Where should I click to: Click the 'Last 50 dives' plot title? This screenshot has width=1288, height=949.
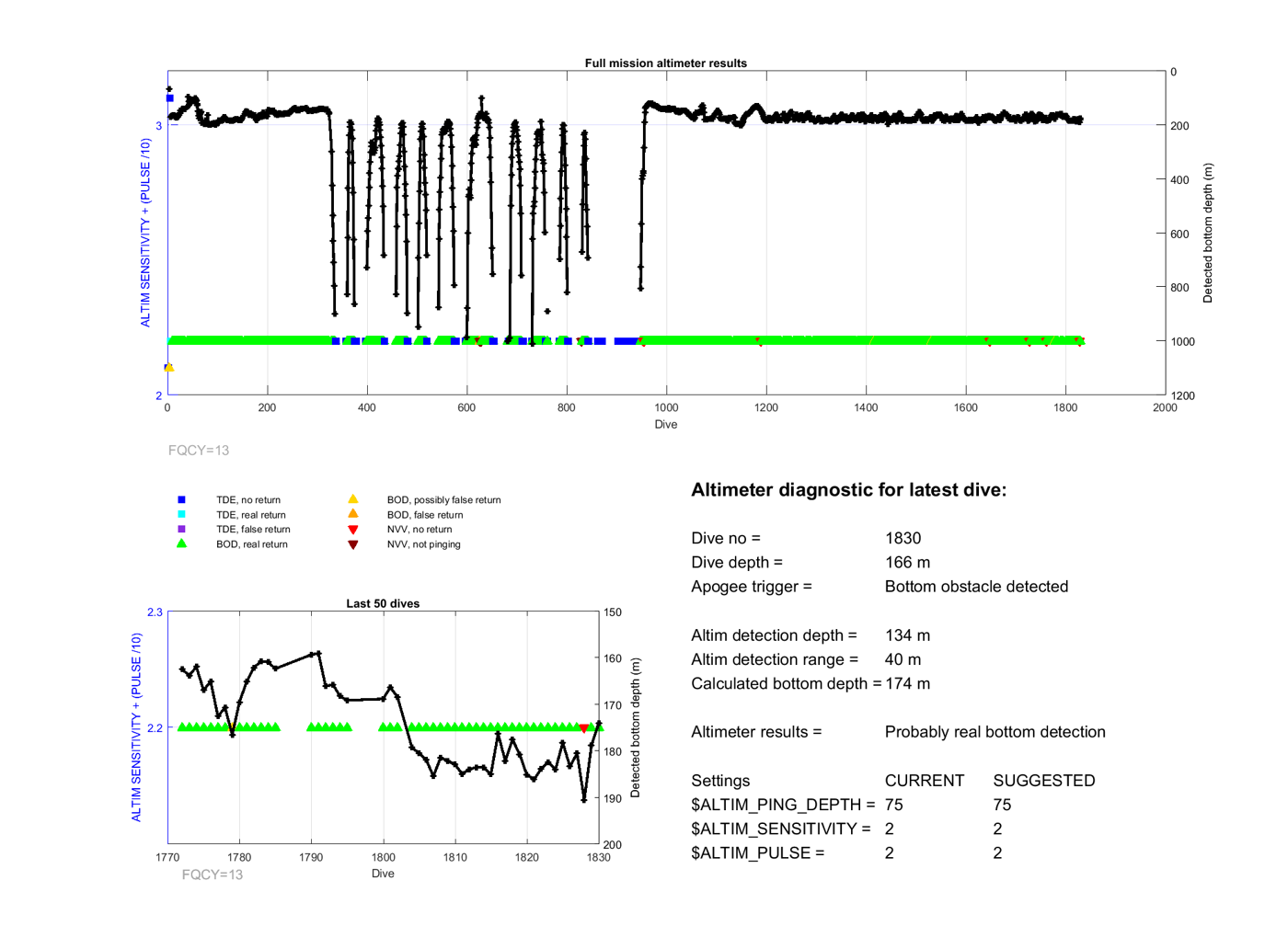[383, 603]
